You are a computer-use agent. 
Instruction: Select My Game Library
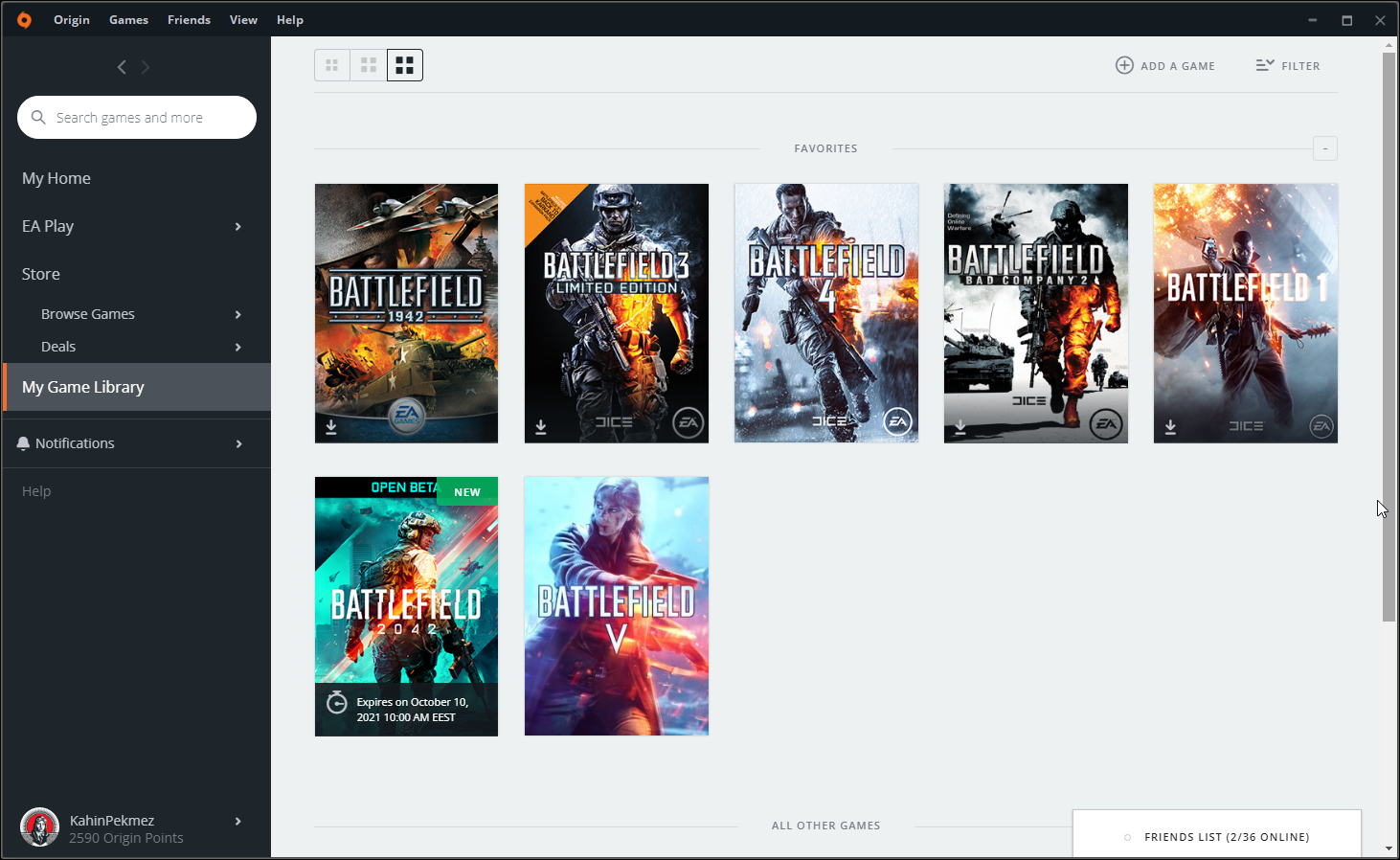[137, 387]
